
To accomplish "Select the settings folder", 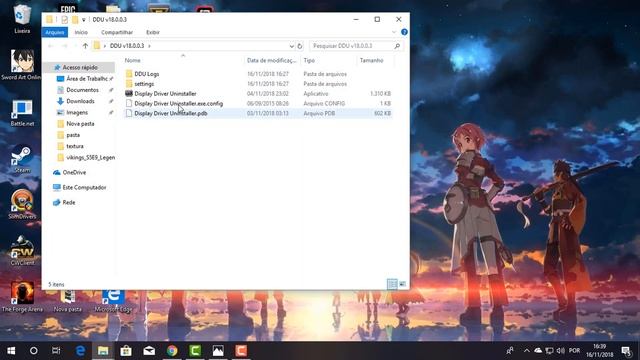I will 144,84.
